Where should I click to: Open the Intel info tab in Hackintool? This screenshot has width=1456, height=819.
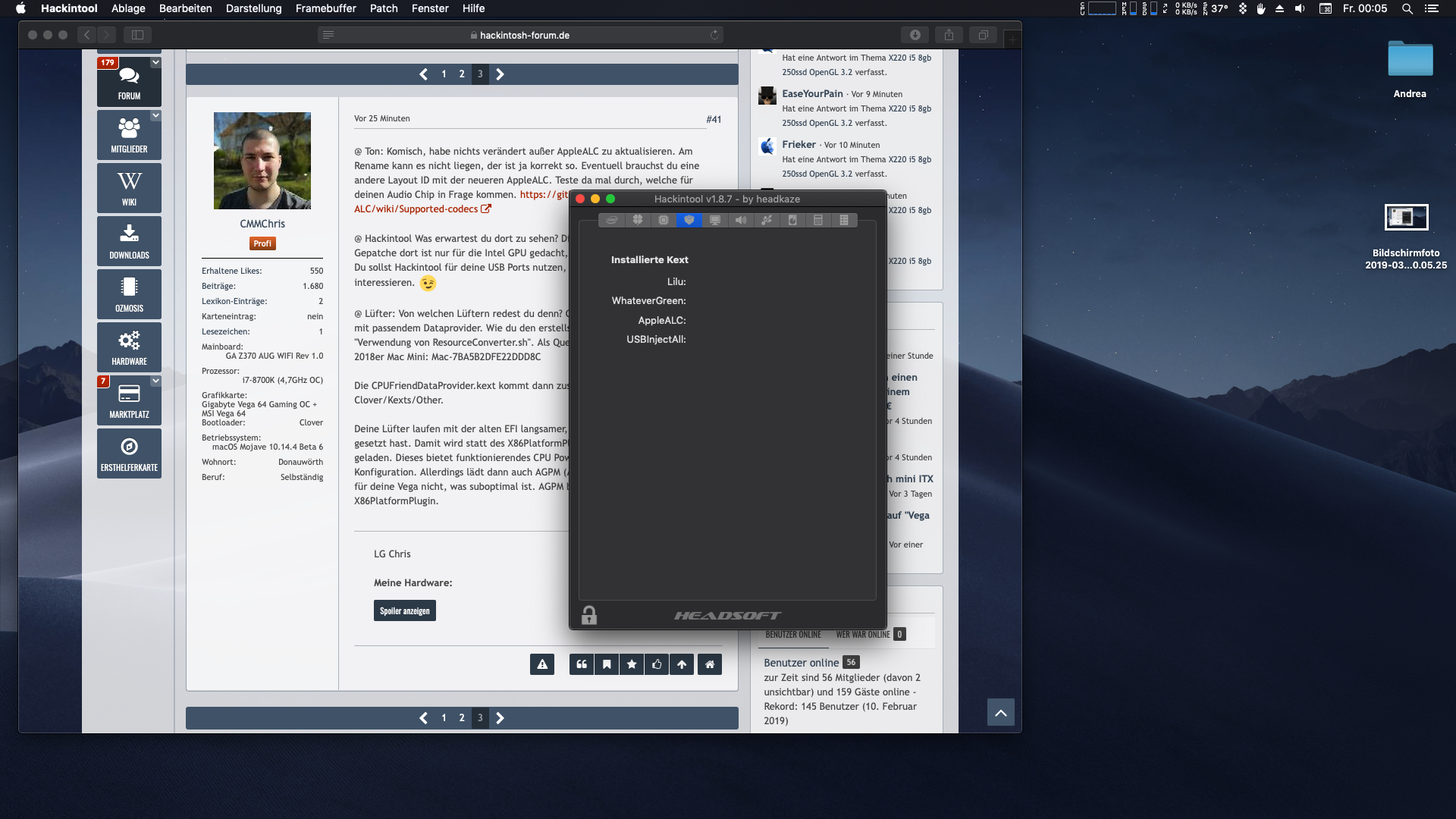tap(611, 220)
